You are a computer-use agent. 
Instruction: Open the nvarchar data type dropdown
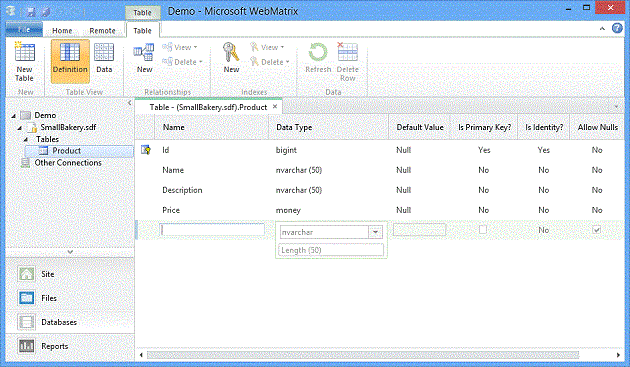pos(376,232)
